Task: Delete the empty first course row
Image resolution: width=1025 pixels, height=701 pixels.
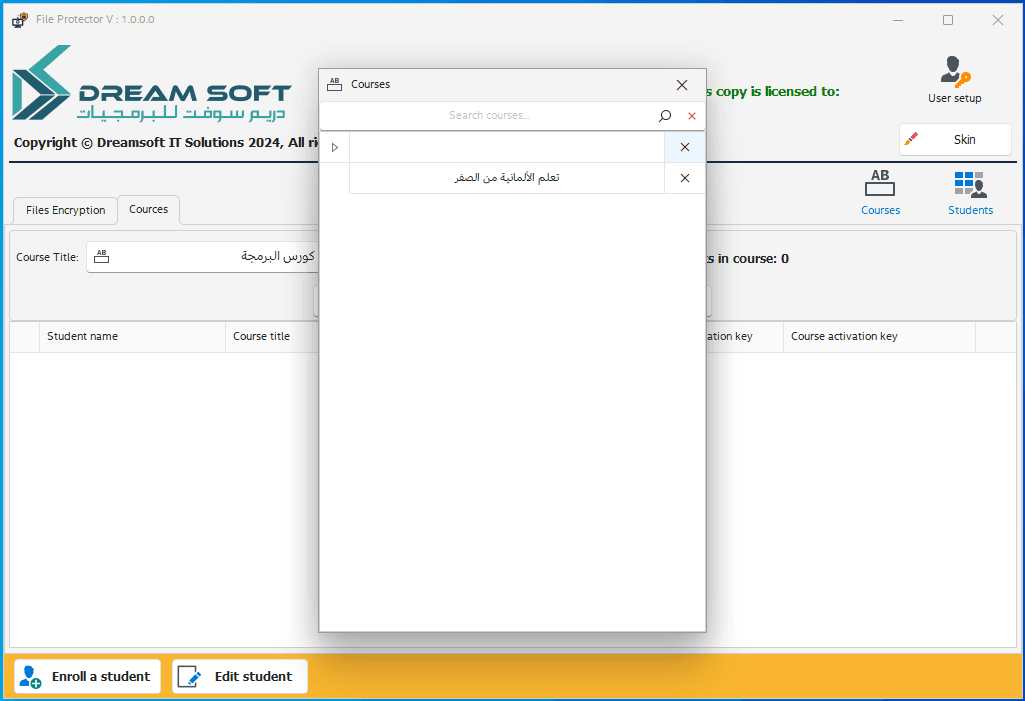Action: click(x=684, y=147)
